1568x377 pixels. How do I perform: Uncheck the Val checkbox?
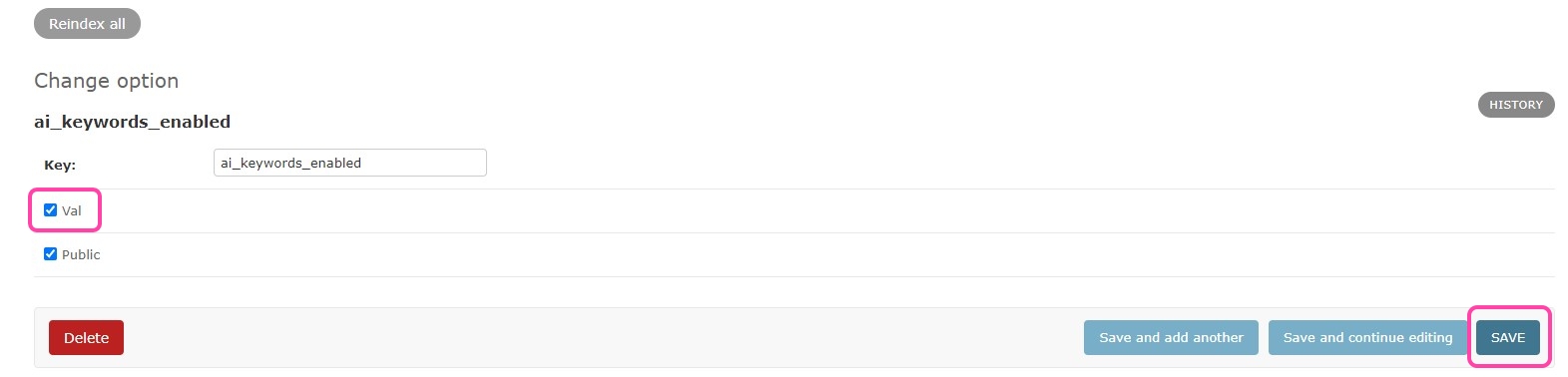[x=50, y=210]
